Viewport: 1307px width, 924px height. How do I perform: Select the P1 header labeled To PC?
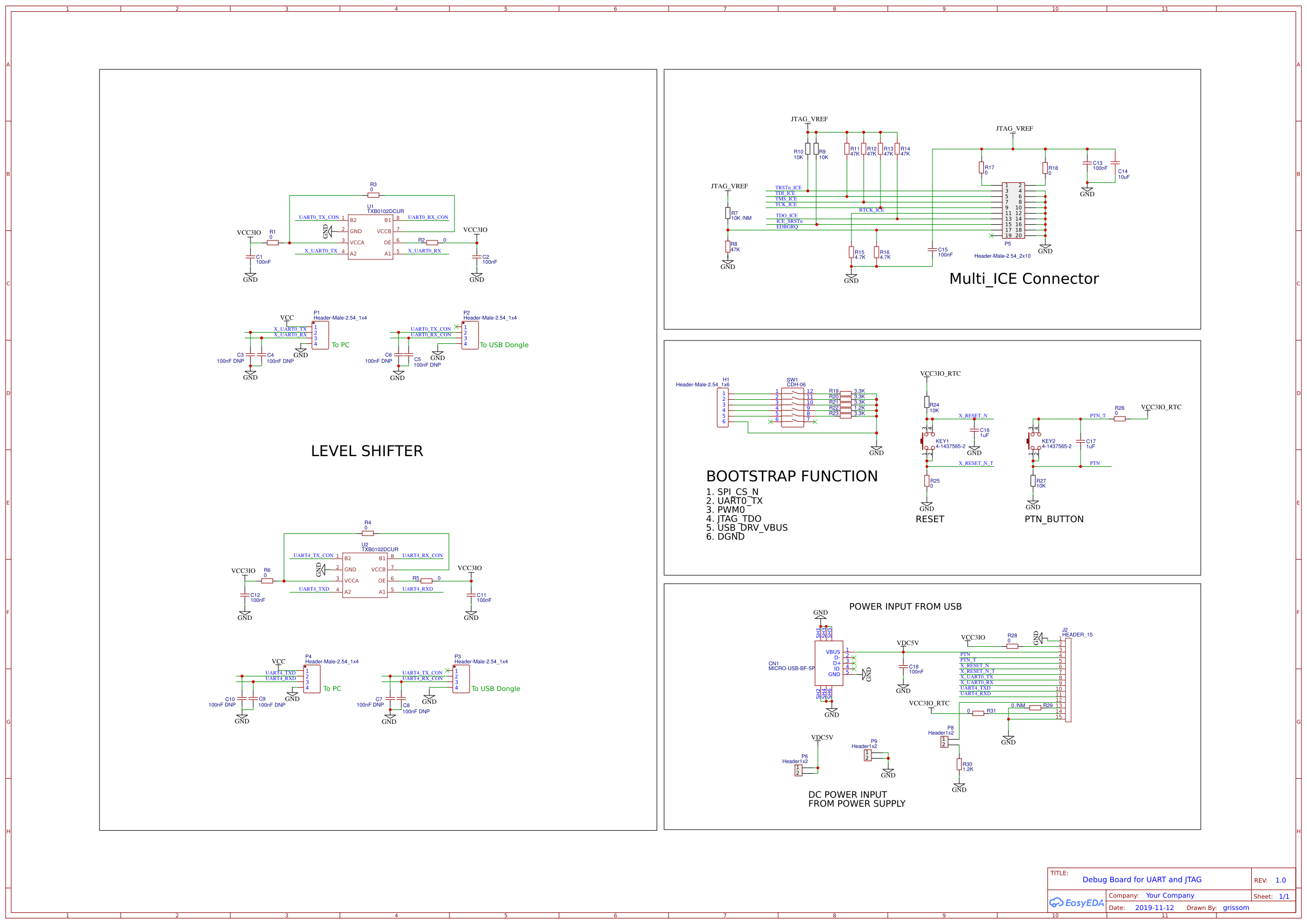point(320,336)
